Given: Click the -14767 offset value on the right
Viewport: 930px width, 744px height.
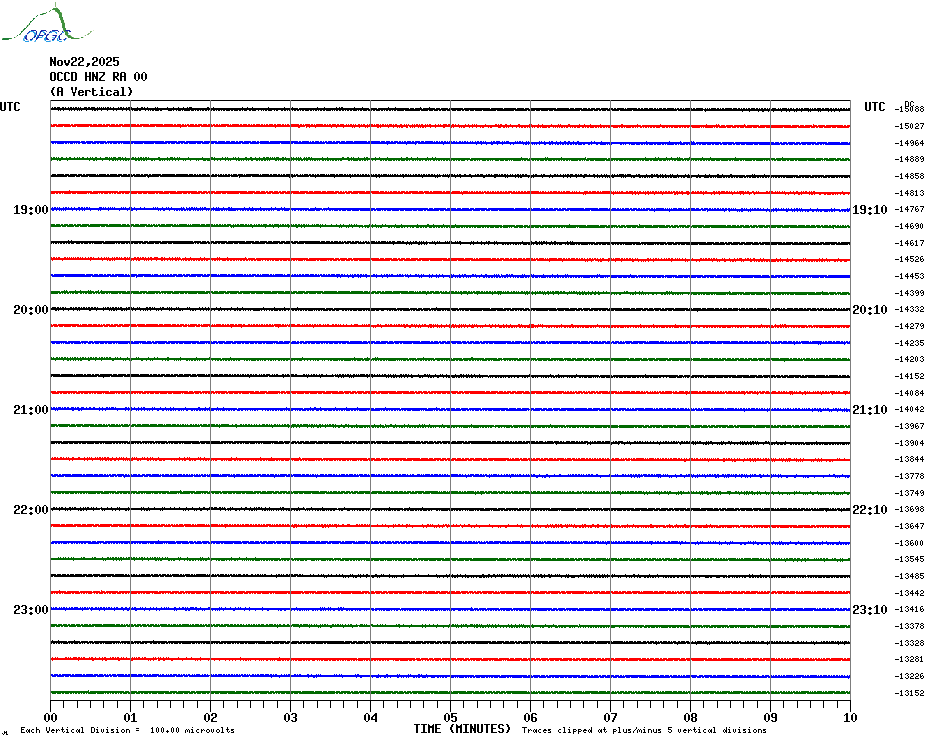Looking at the screenshot, I should coord(910,210).
